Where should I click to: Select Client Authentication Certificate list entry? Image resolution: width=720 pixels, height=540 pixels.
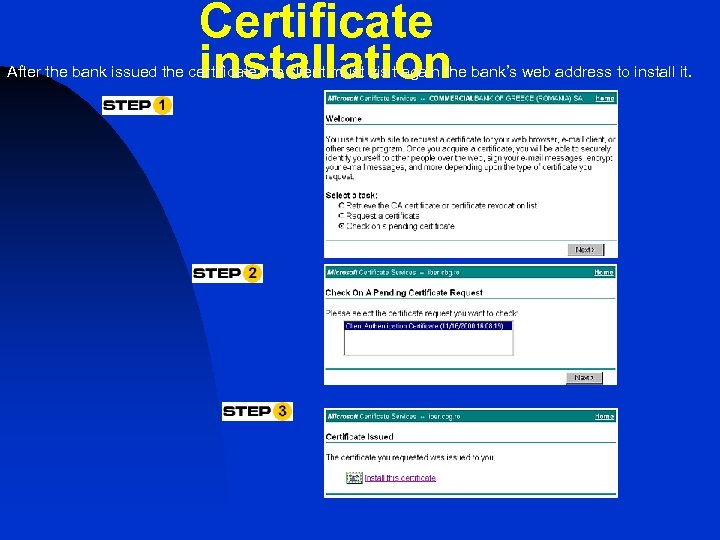point(428,326)
